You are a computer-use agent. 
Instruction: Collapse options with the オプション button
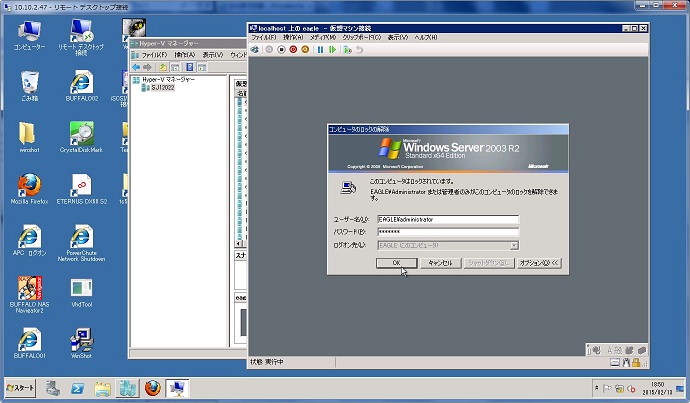(x=539, y=263)
